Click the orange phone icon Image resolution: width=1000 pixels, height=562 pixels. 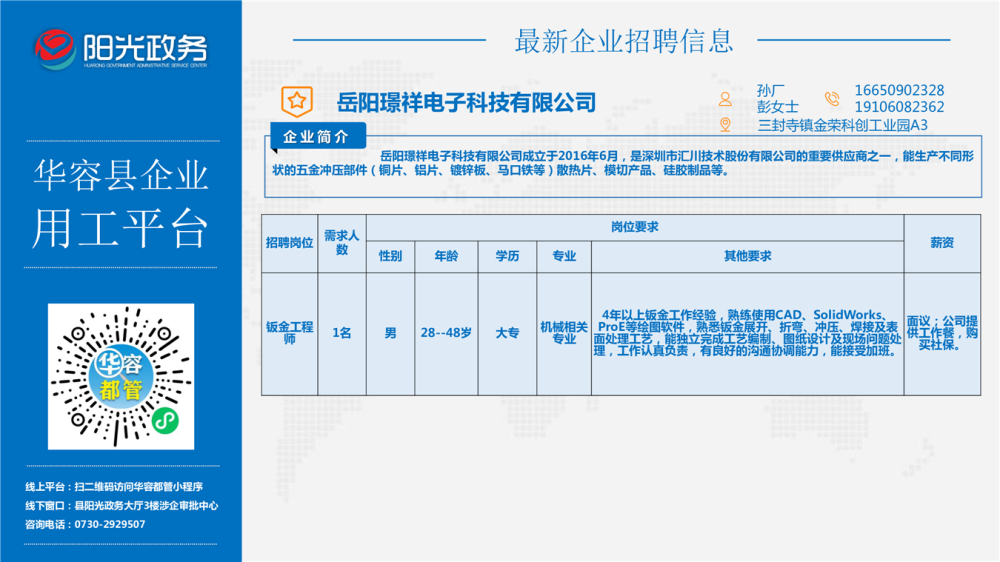pos(832,98)
